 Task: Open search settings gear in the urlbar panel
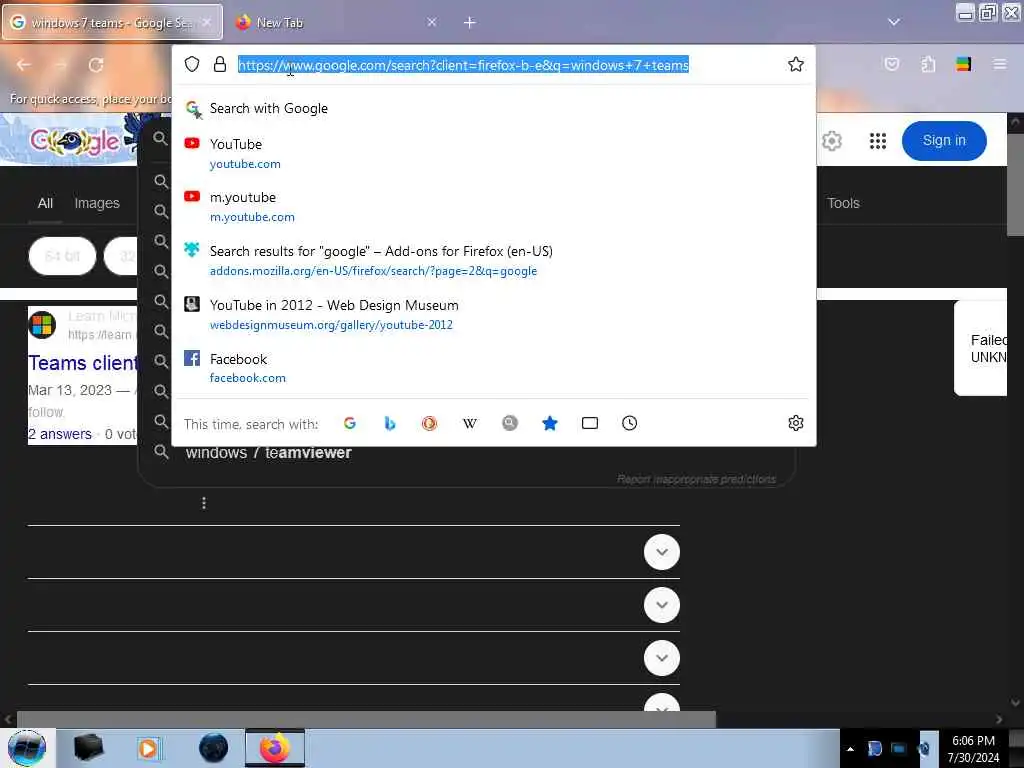point(795,423)
